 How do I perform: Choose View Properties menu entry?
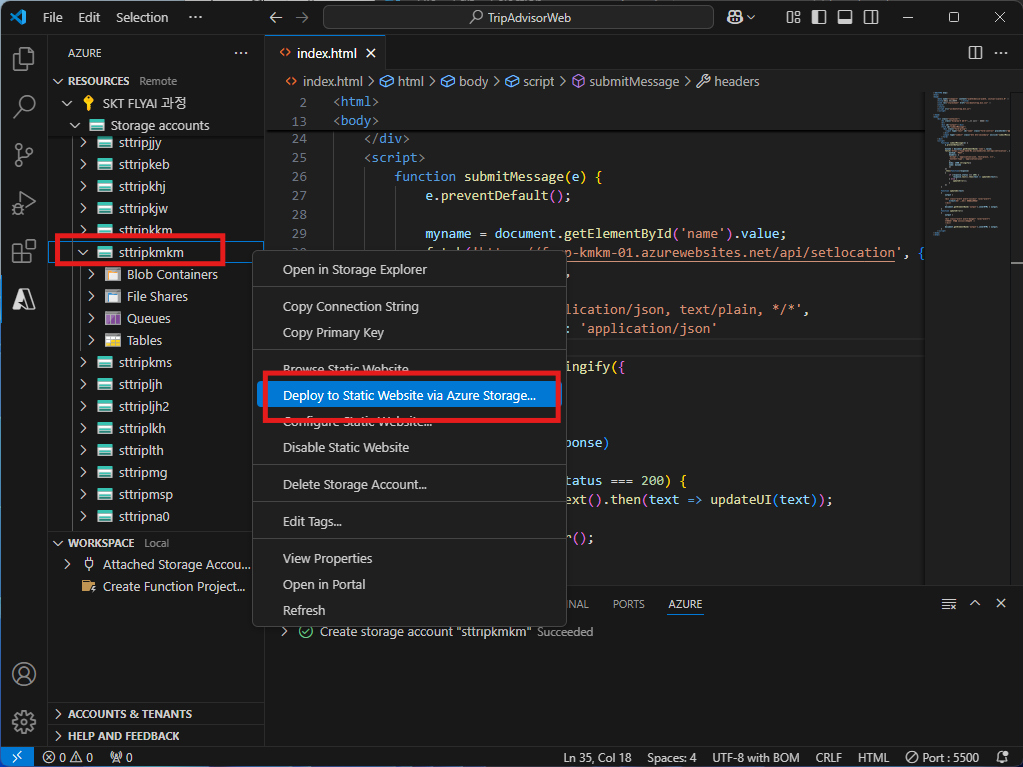pyautogui.click(x=409, y=558)
